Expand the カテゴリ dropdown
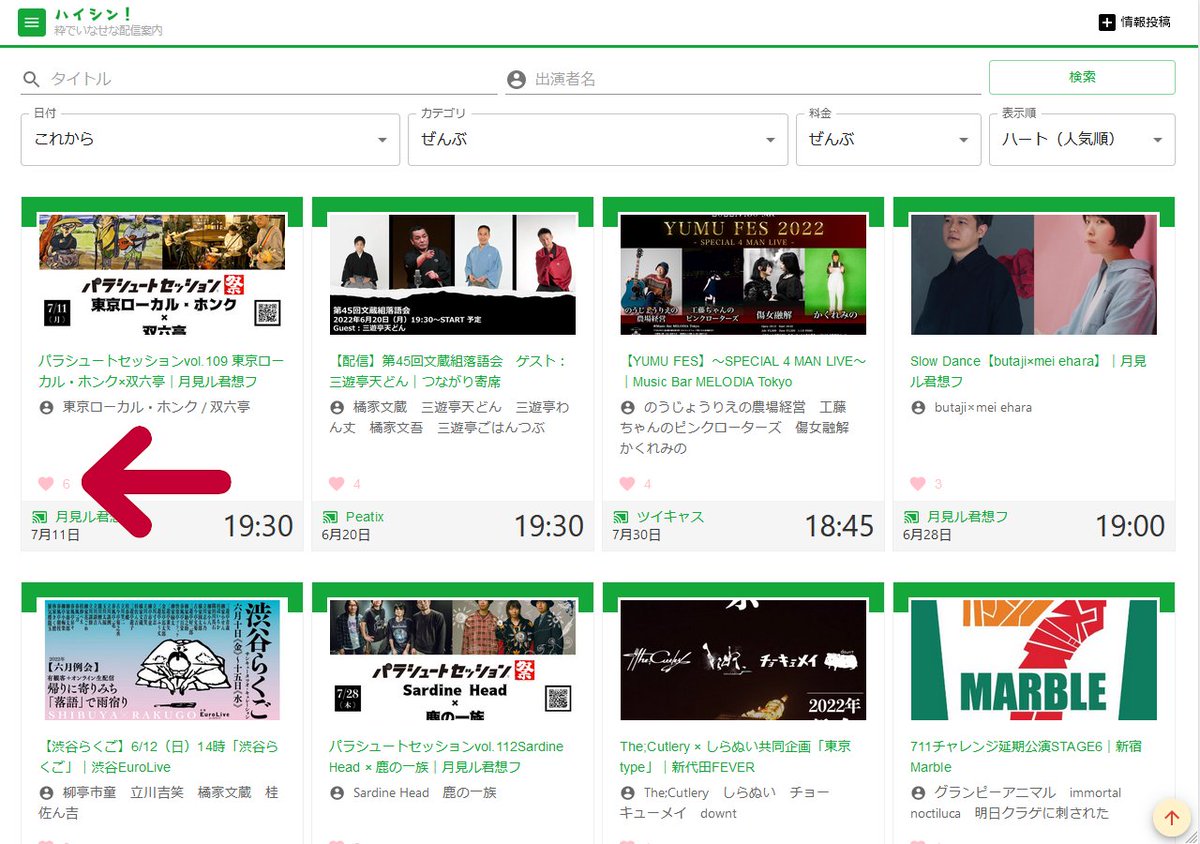Screen dimensions: 1200x844 click(x=598, y=140)
